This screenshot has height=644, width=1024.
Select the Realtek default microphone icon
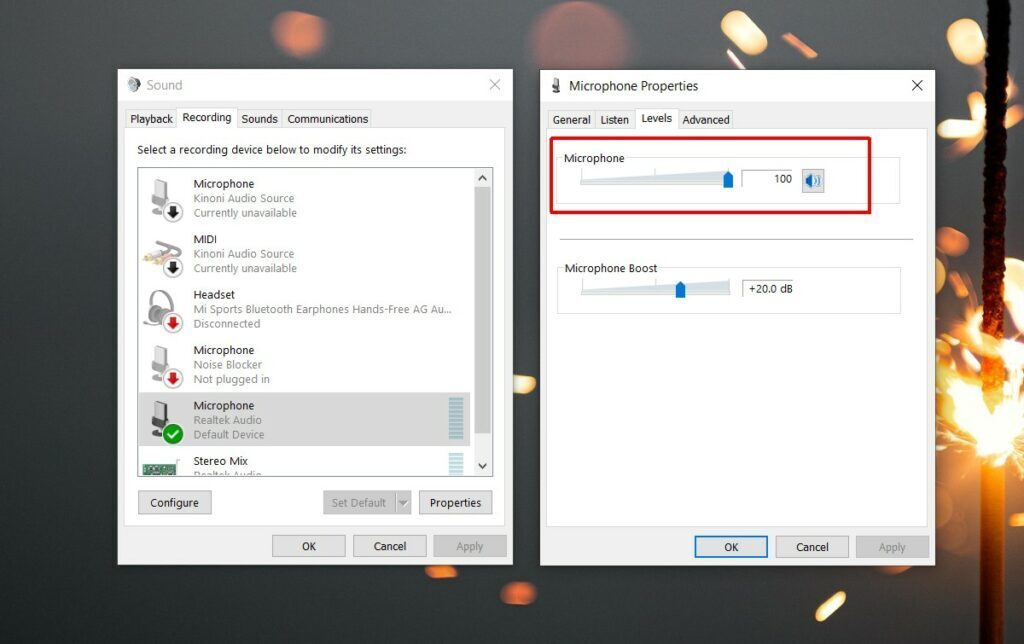(162, 419)
